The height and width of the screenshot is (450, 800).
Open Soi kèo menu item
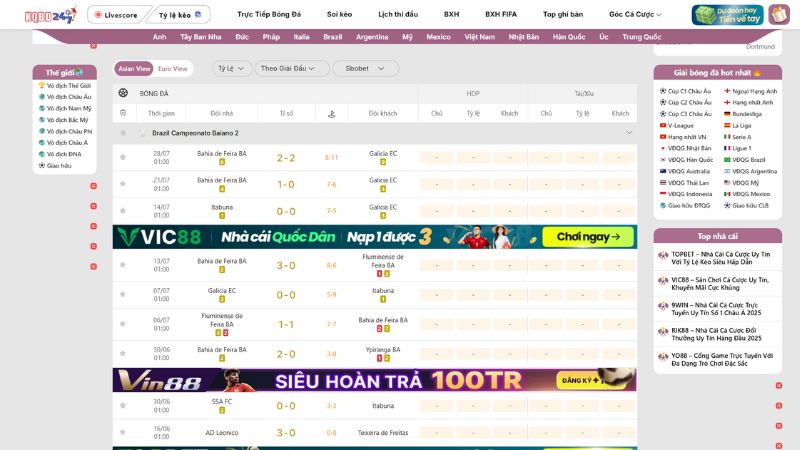point(339,14)
